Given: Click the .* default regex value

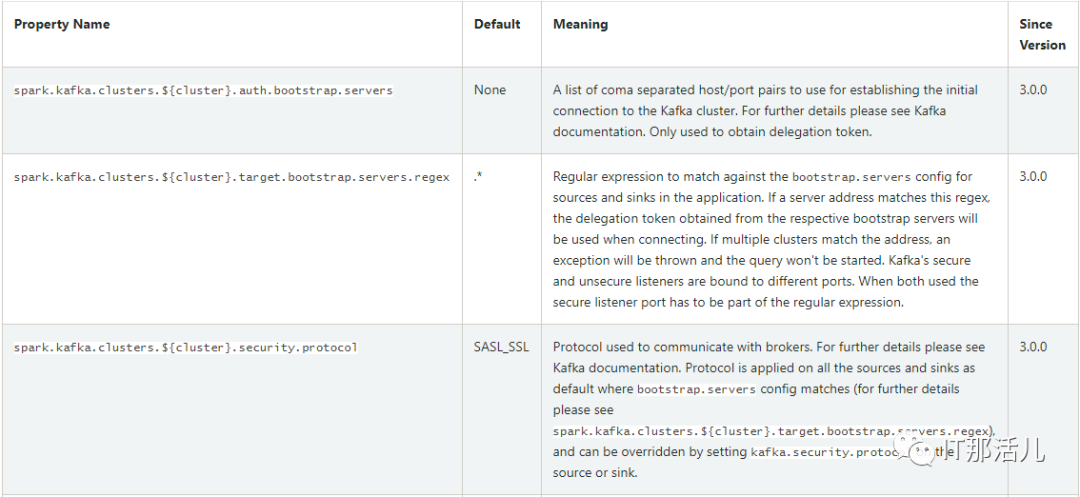Looking at the screenshot, I should 478,176.
